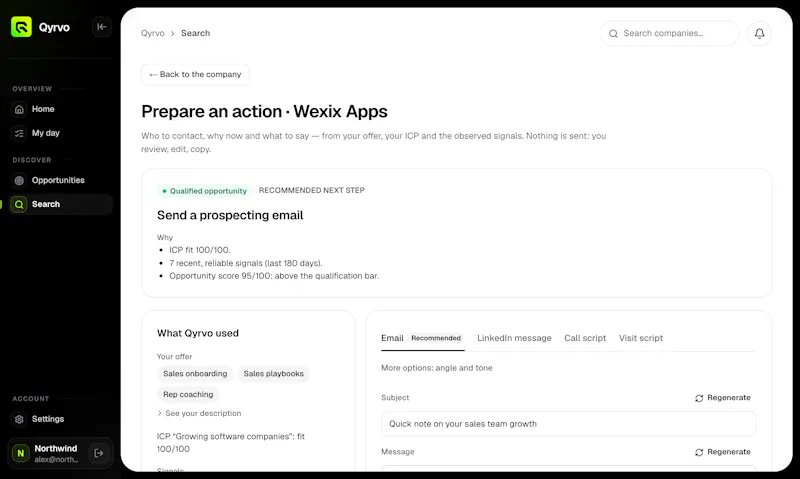Click the Search magnifier icon in sidebar
800x479 pixels.
click(x=19, y=204)
